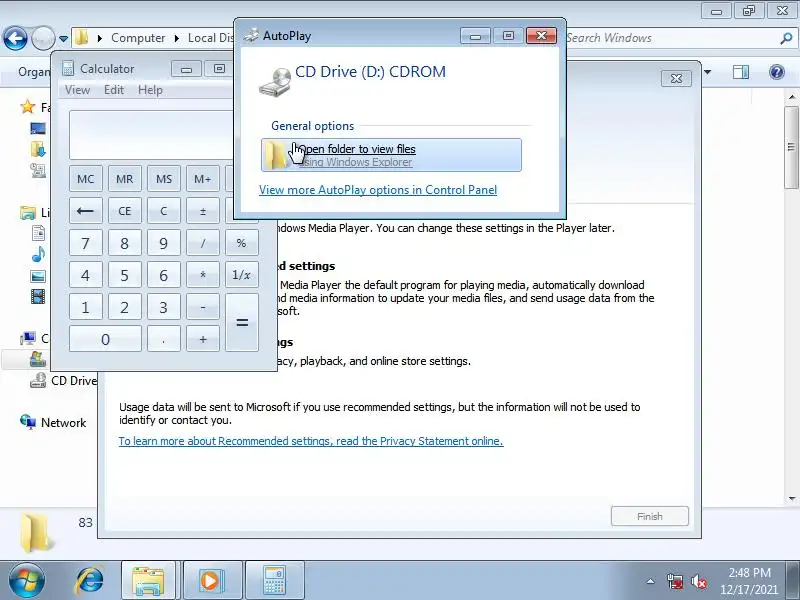Select the Music library icon
The width and height of the screenshot is (800, 600).
pos(38,254)
